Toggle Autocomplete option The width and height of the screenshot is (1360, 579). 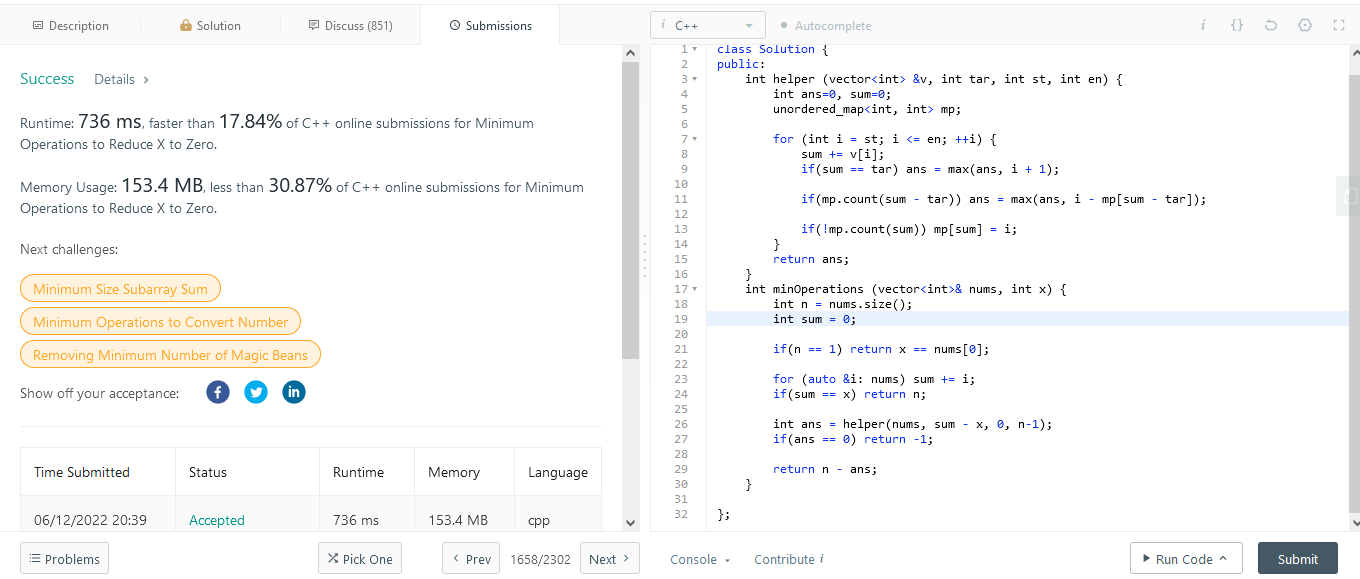[x=825, y=25]
